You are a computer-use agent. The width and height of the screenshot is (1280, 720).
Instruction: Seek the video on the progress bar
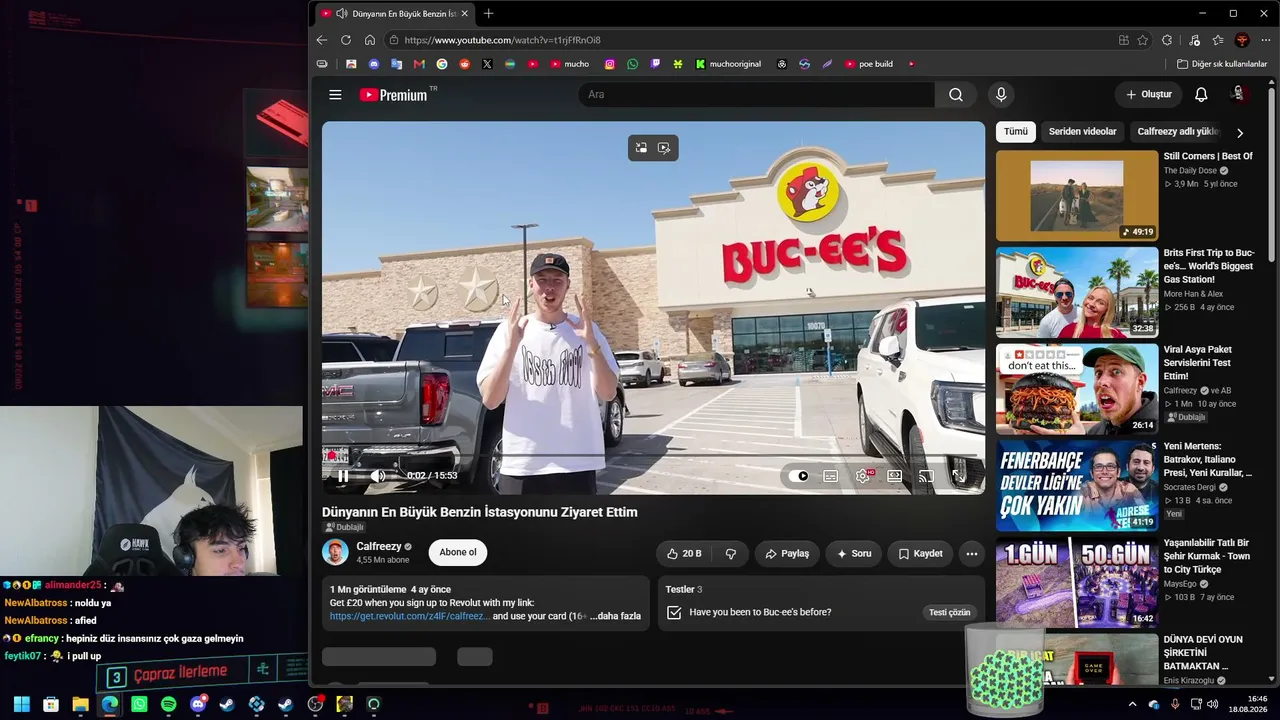pyautogui.click(x=654, y=456)
